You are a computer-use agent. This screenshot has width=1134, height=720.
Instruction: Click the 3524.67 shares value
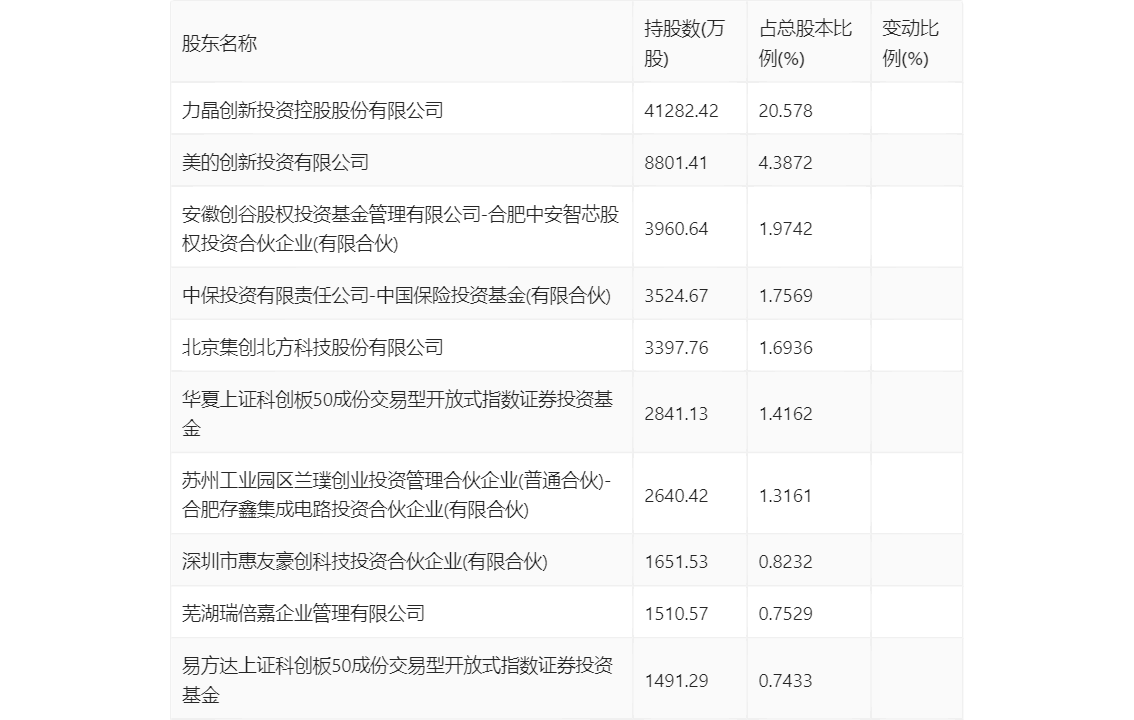coord(675,296)
